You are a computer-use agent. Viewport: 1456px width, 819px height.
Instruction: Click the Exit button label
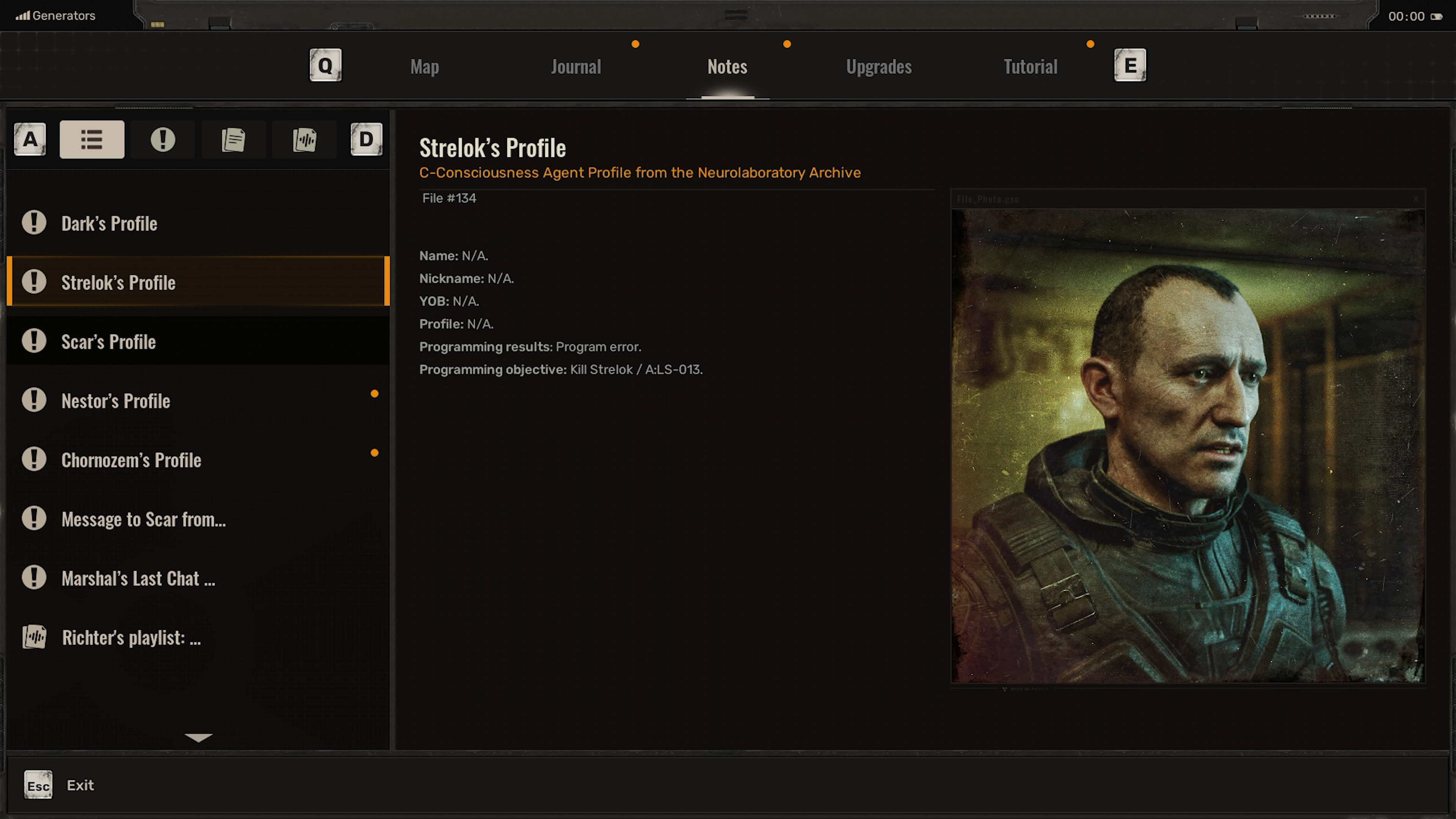tap(80, 785)
